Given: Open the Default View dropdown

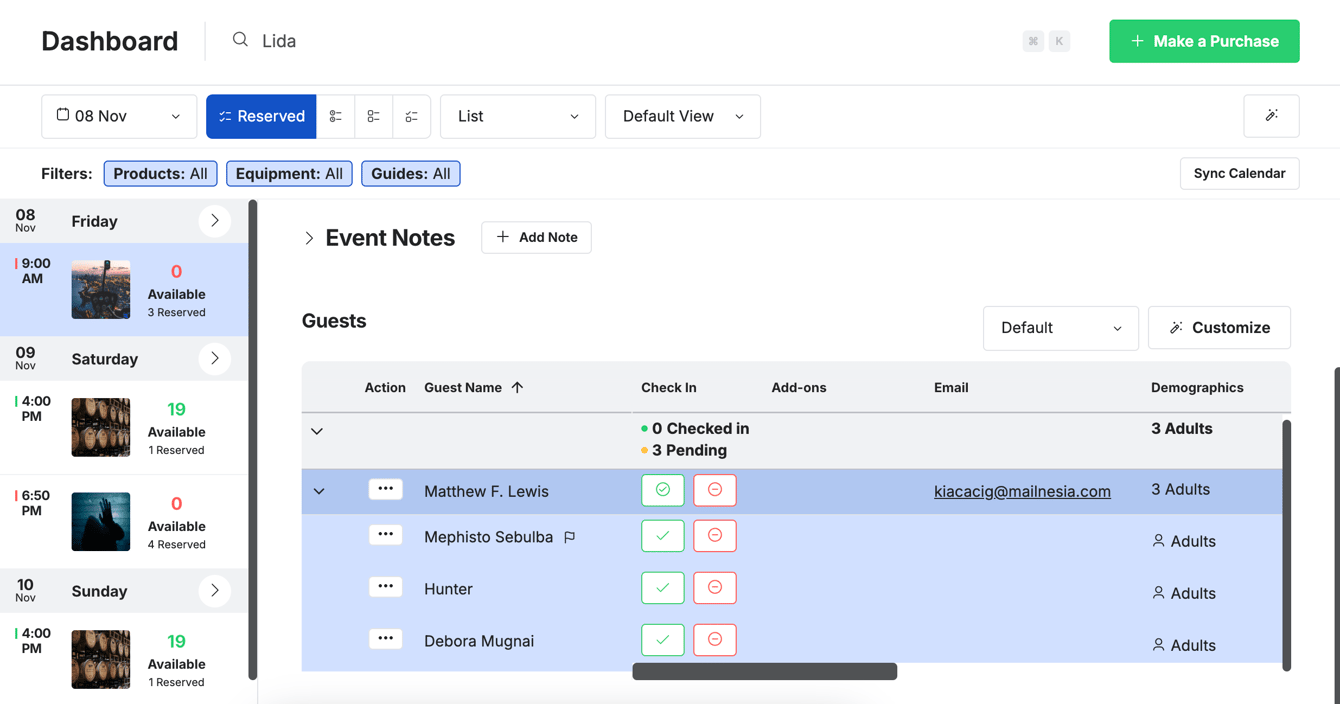Looking at the screenshot, I should [682, 116].
